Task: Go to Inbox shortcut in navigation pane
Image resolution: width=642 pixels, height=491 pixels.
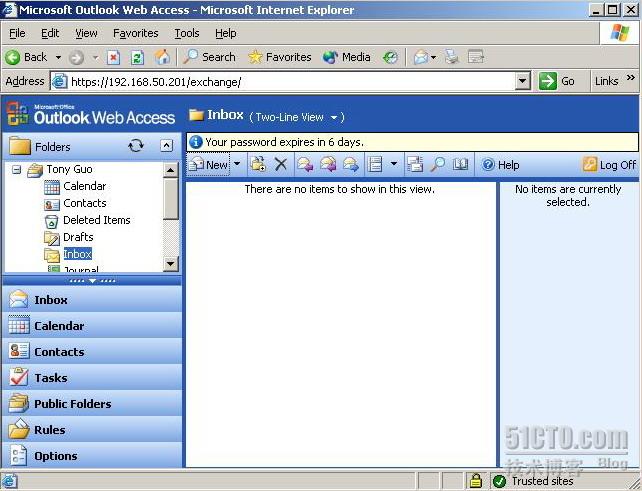Action: coord(92,300)
